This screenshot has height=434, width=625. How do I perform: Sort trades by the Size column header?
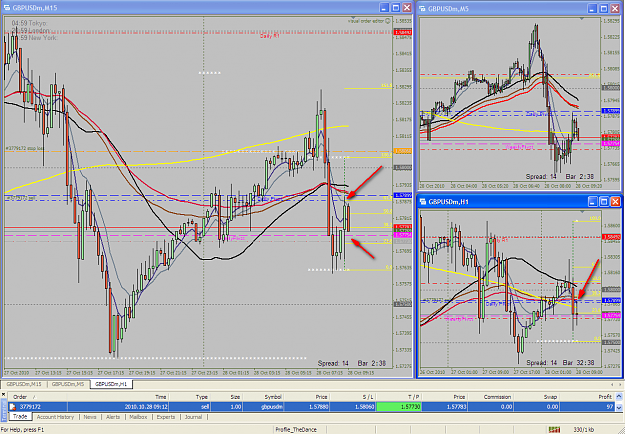[x=226, y=397]
